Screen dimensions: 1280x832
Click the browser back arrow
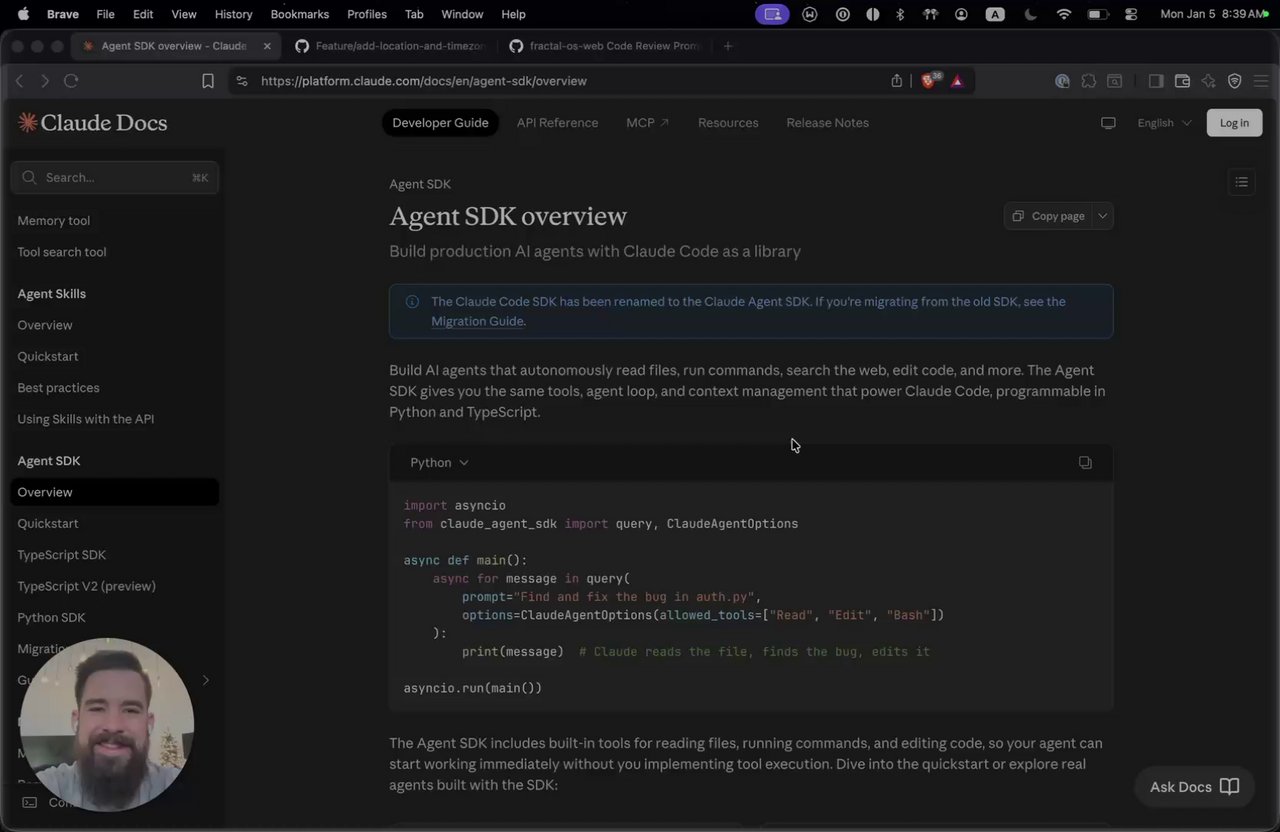click(19, 81)
